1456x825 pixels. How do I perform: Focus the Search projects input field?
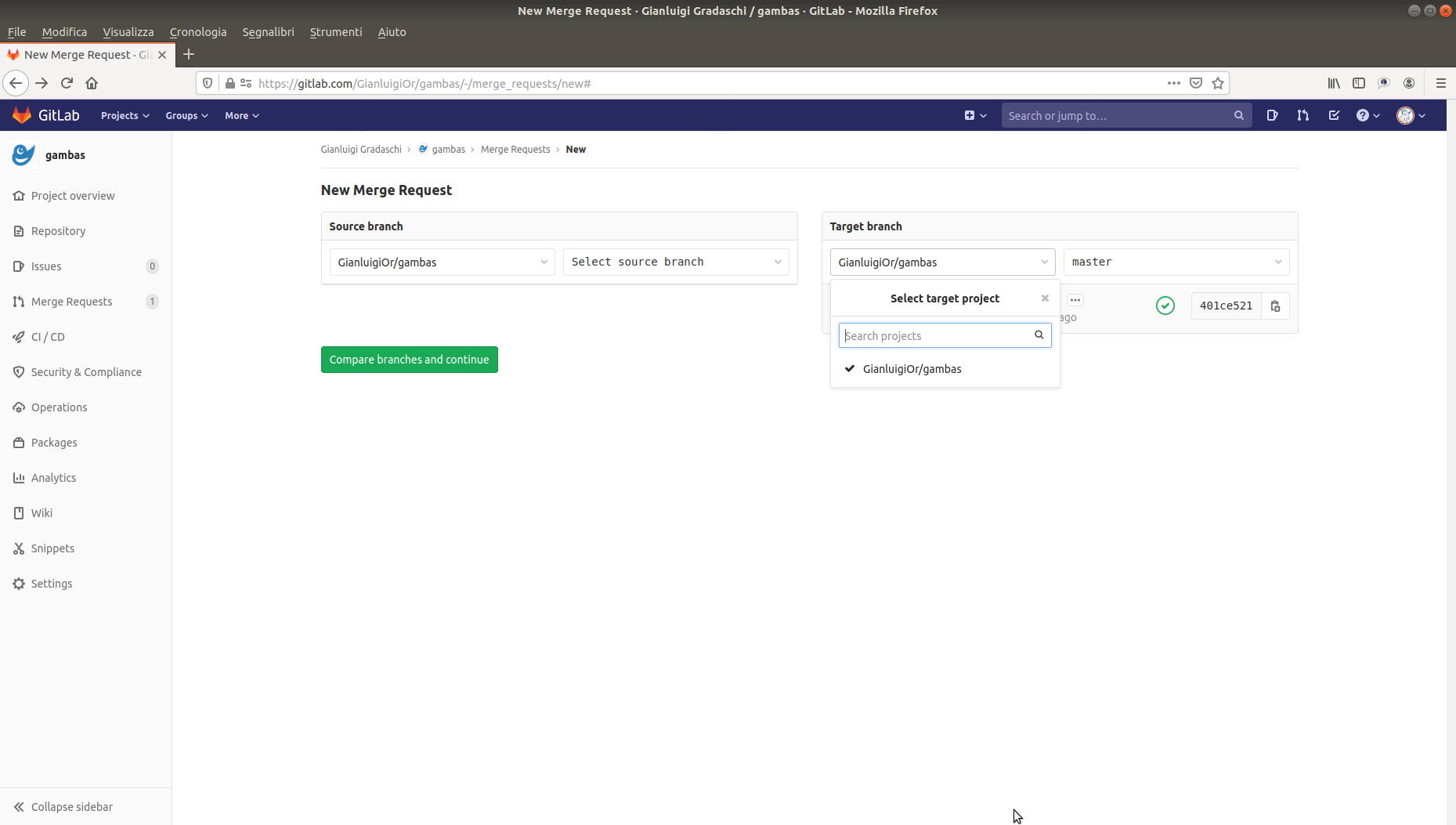[x=936, y=336]
